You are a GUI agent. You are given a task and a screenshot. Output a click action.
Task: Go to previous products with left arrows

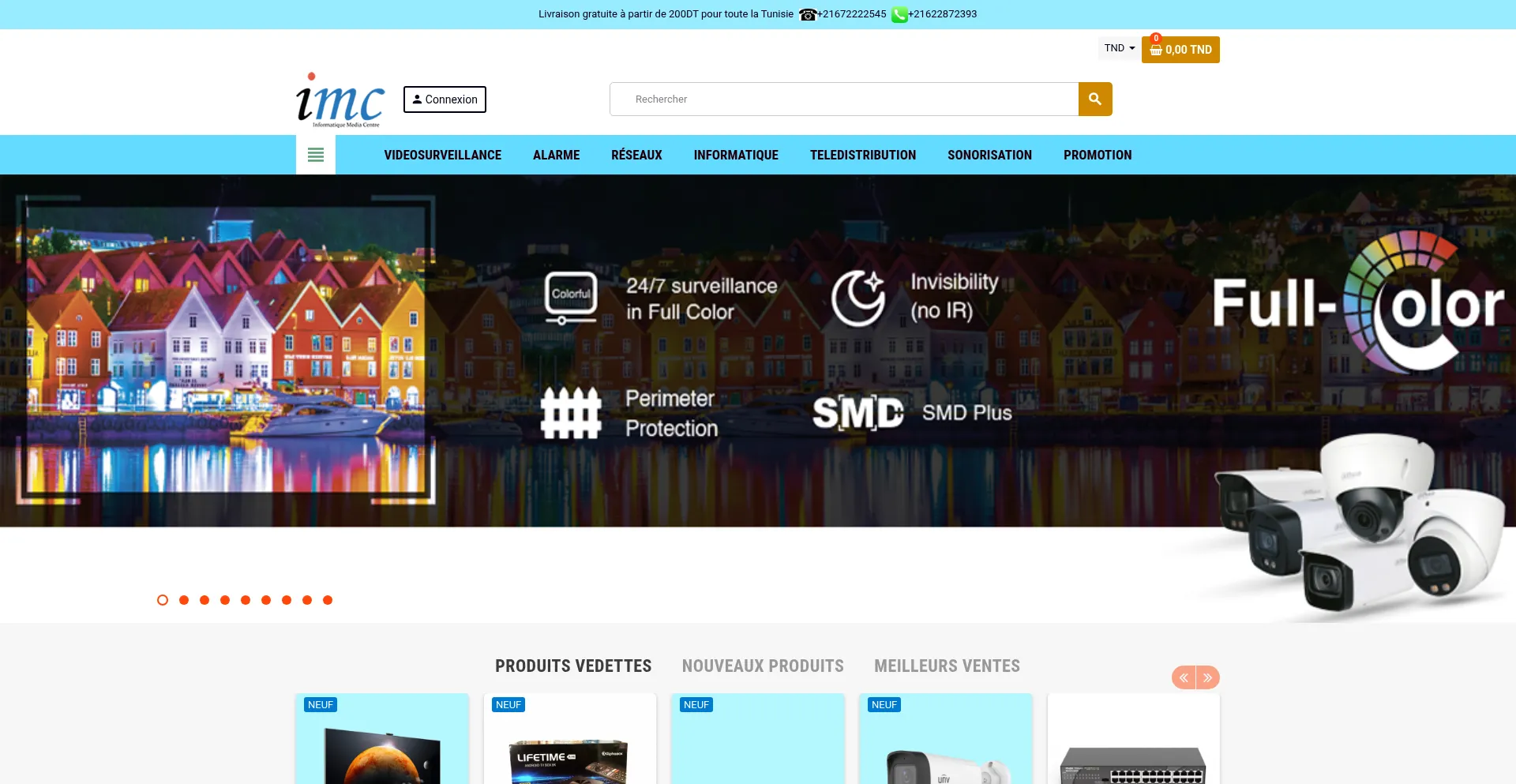click(x=1184, y=677)
